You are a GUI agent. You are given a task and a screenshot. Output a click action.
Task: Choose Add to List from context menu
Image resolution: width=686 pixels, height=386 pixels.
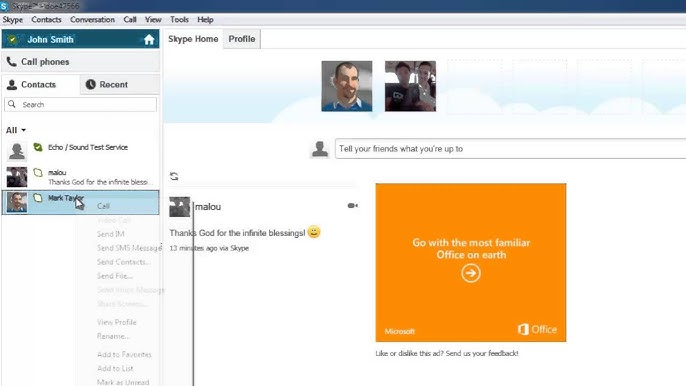[115, 369]
